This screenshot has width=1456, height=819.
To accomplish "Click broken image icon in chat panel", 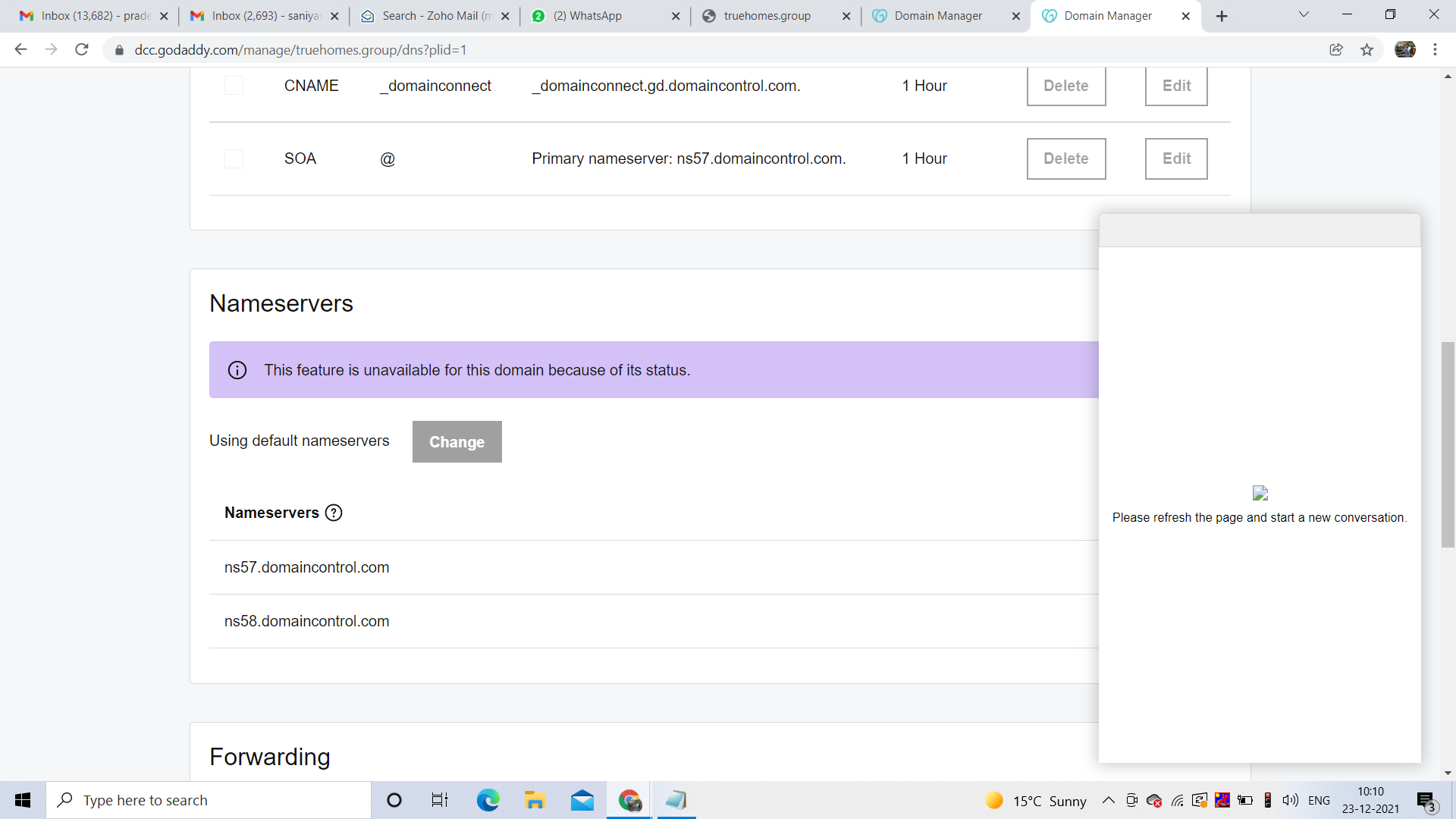I will point(1260,493).
